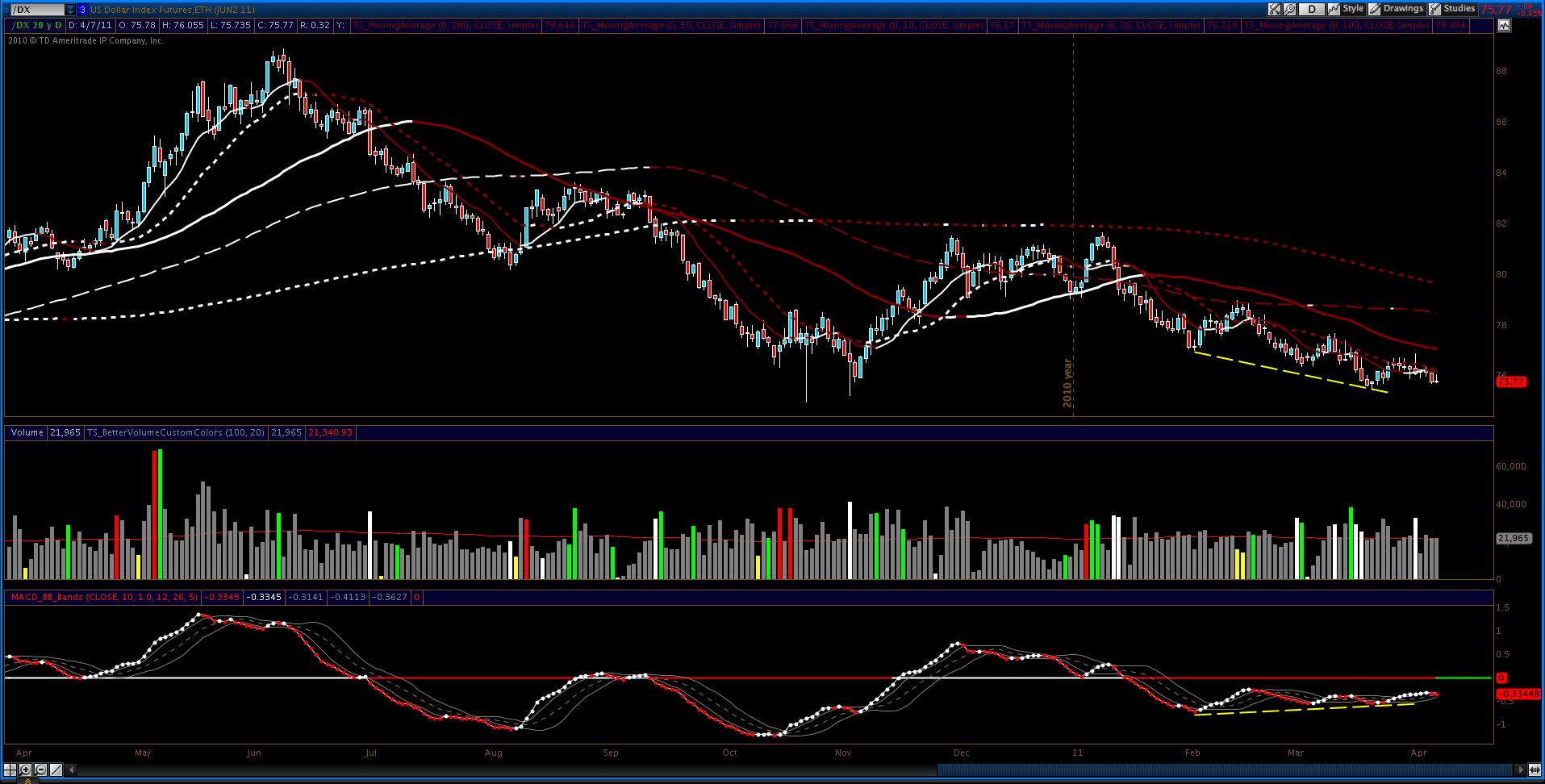Image resolution: width=1545 pixels, height=784 pixels.
Task: Click the 50-period moving average label
Action: point(670,25)
